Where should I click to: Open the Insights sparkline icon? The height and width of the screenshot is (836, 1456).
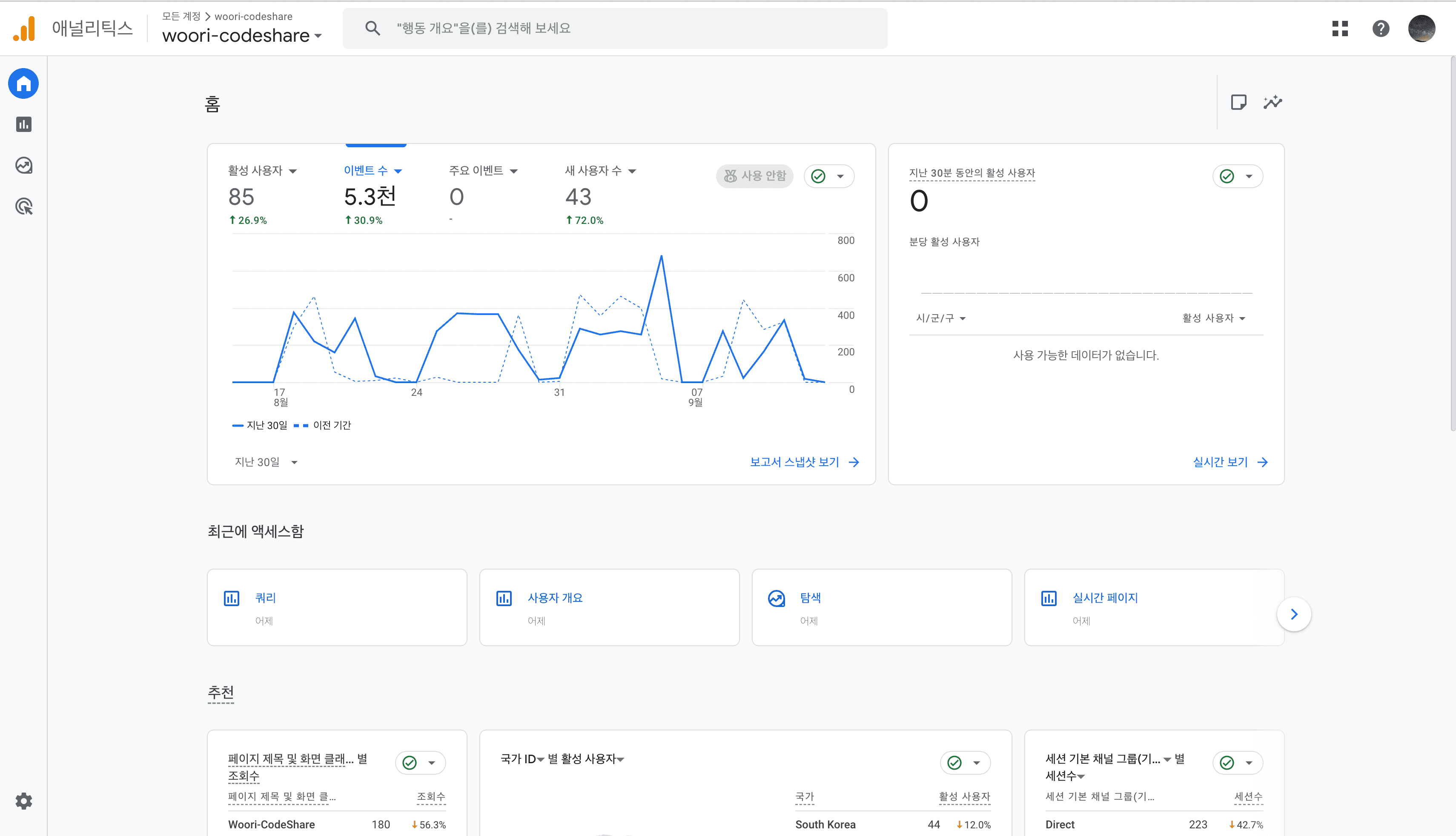click(1272, 102)
